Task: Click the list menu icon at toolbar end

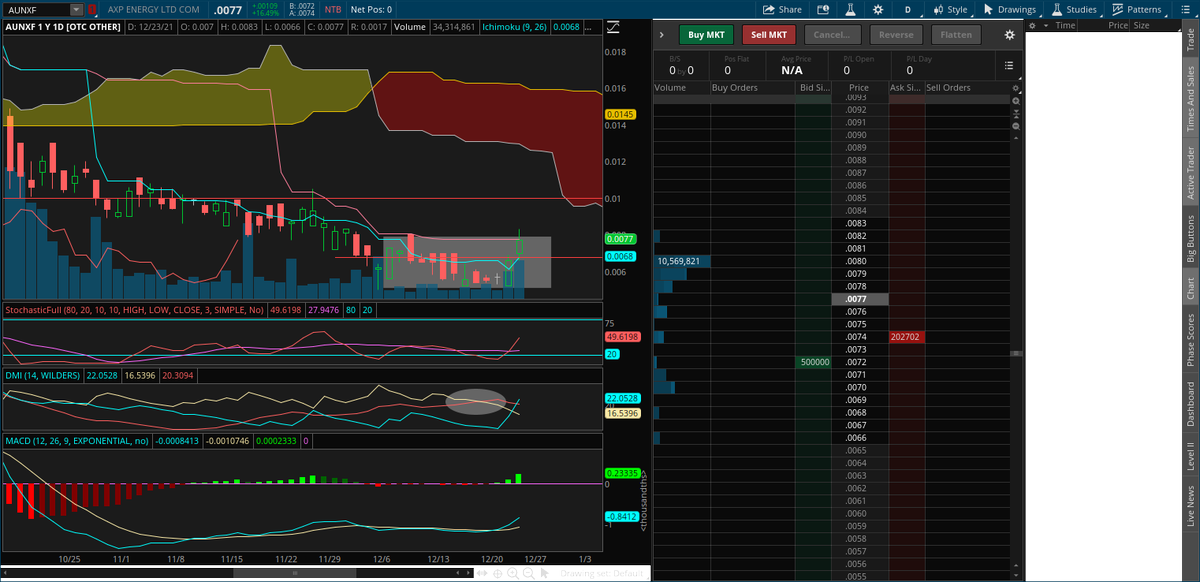Action: (1183, 9)
